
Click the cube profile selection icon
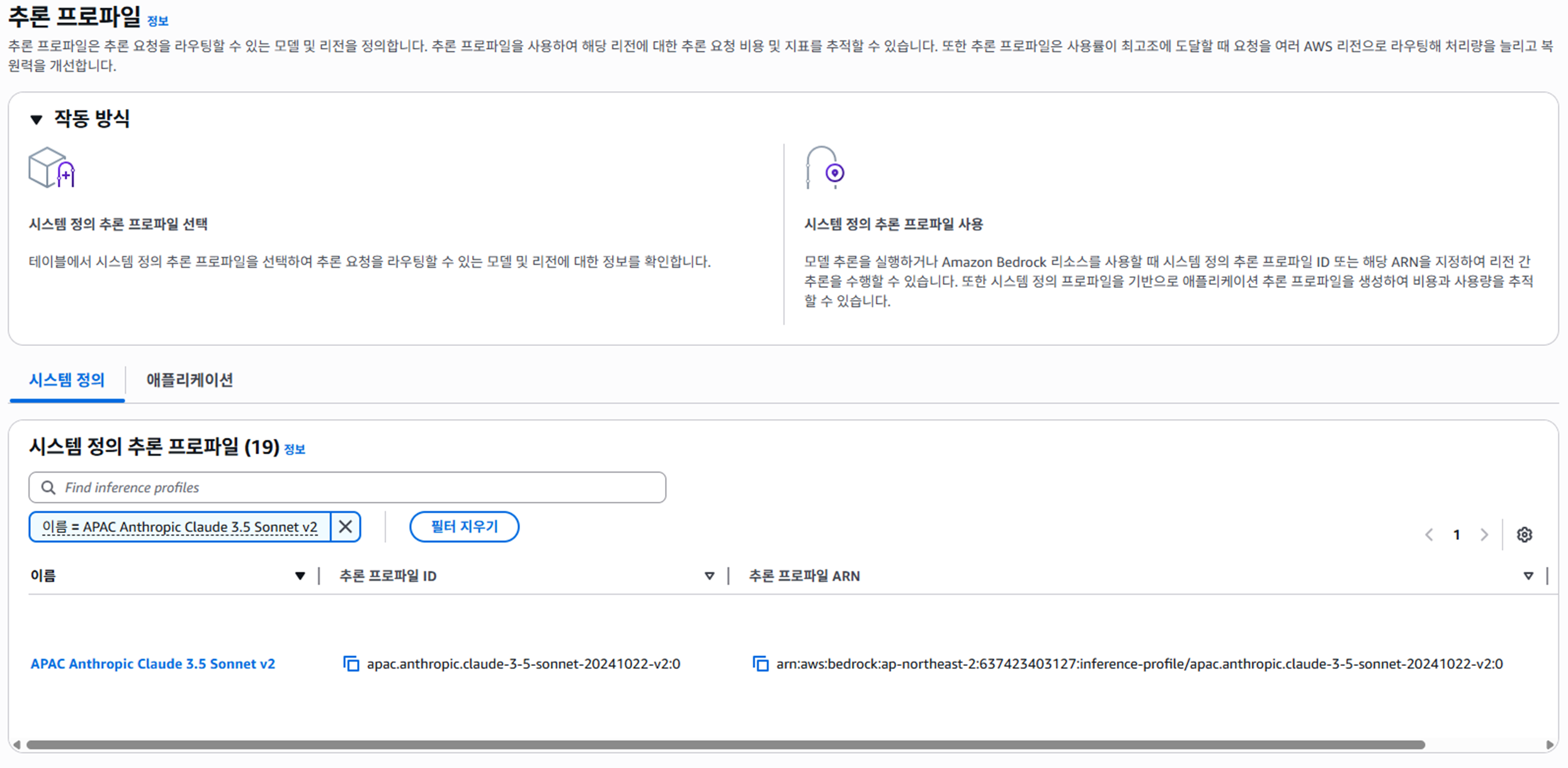point(52,168)
